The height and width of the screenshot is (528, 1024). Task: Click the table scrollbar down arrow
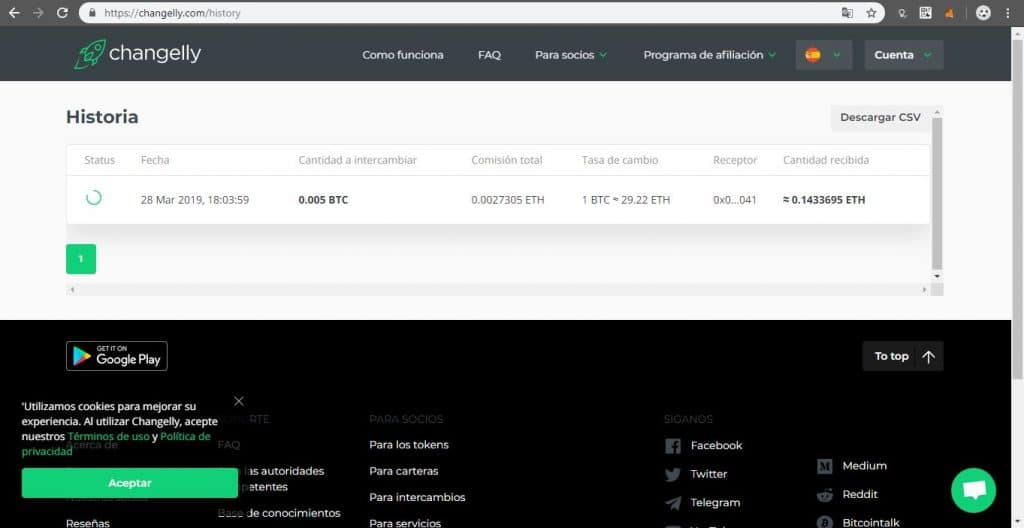pos(937,276)
